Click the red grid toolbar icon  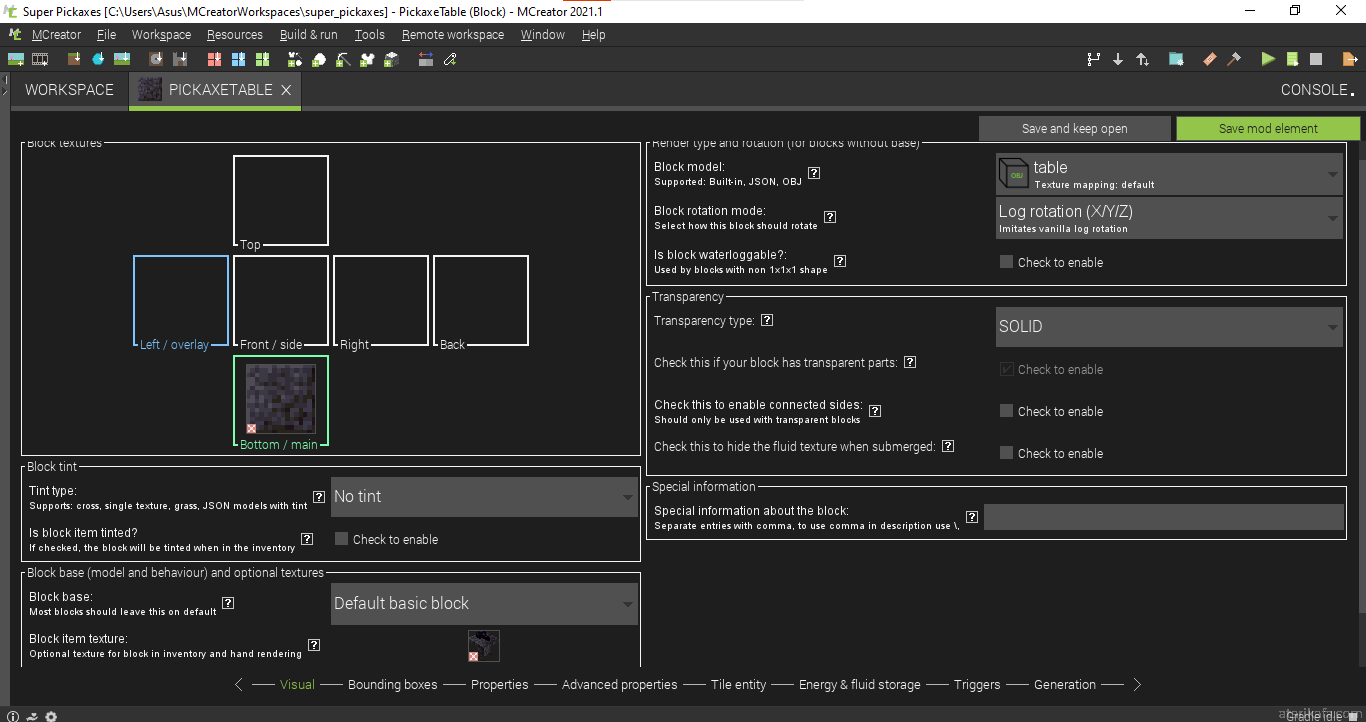click(214, 59)
